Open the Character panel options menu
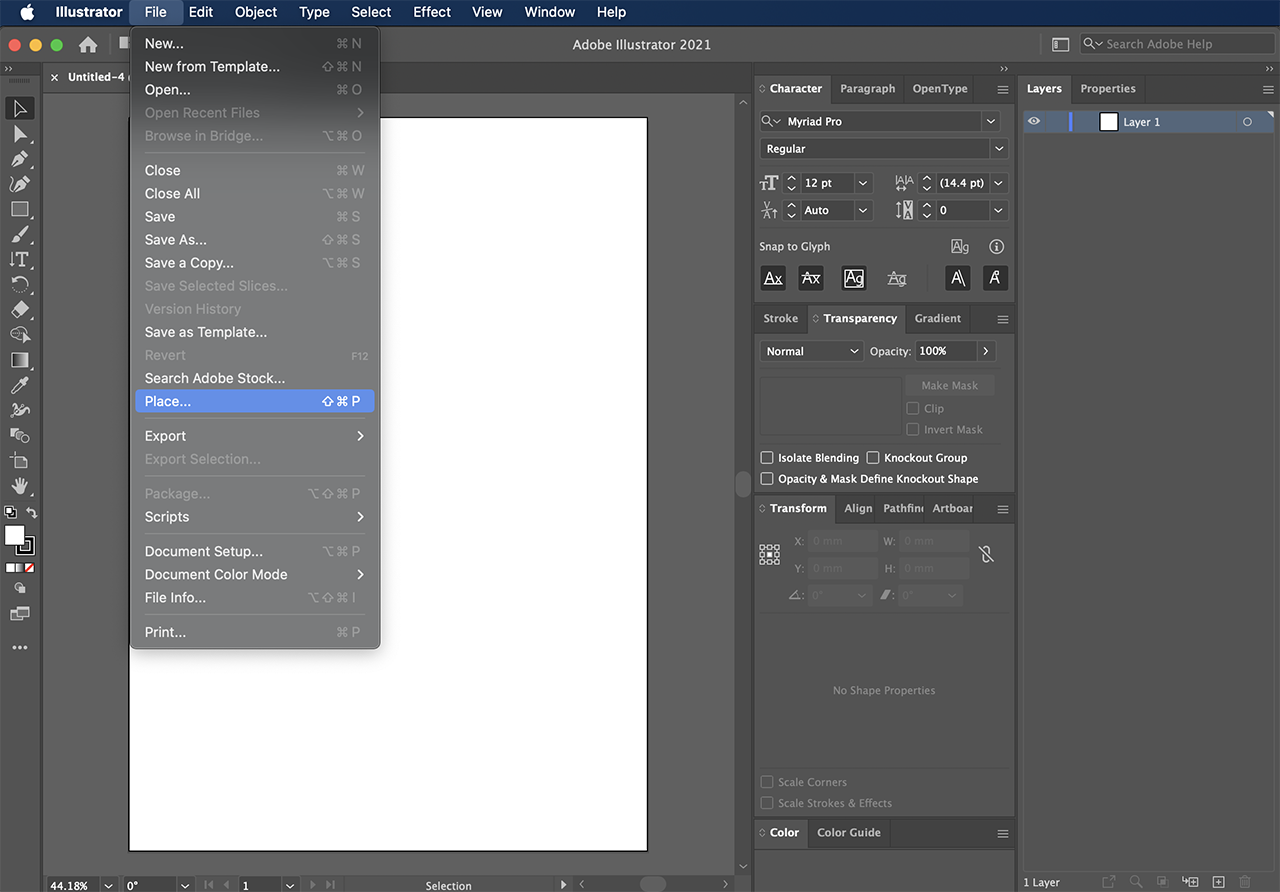The height and width of the screenshot is (892, 1280). click(1002, 89)
